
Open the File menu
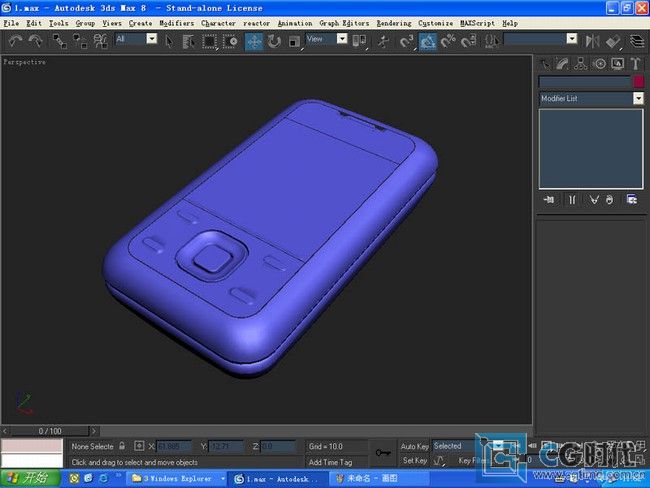pos(11,23)
